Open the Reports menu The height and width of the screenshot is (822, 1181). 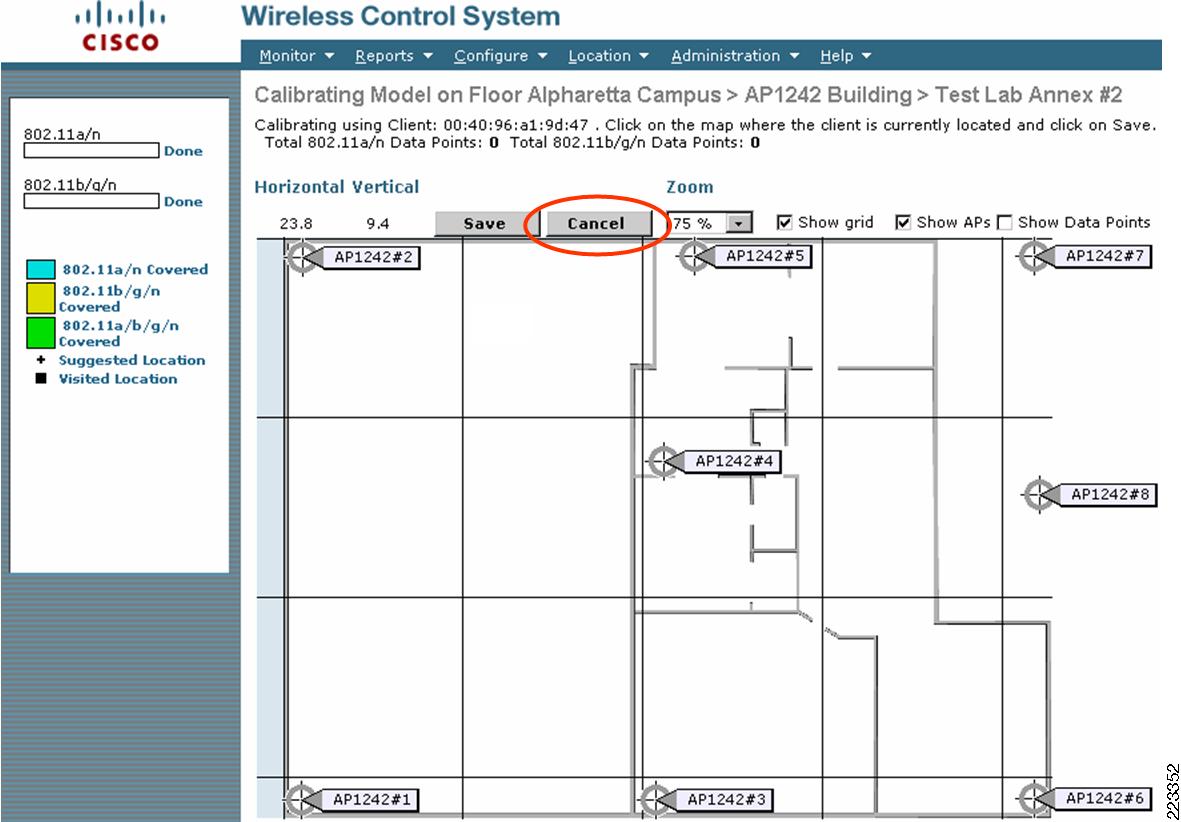(x=394, y=56)
